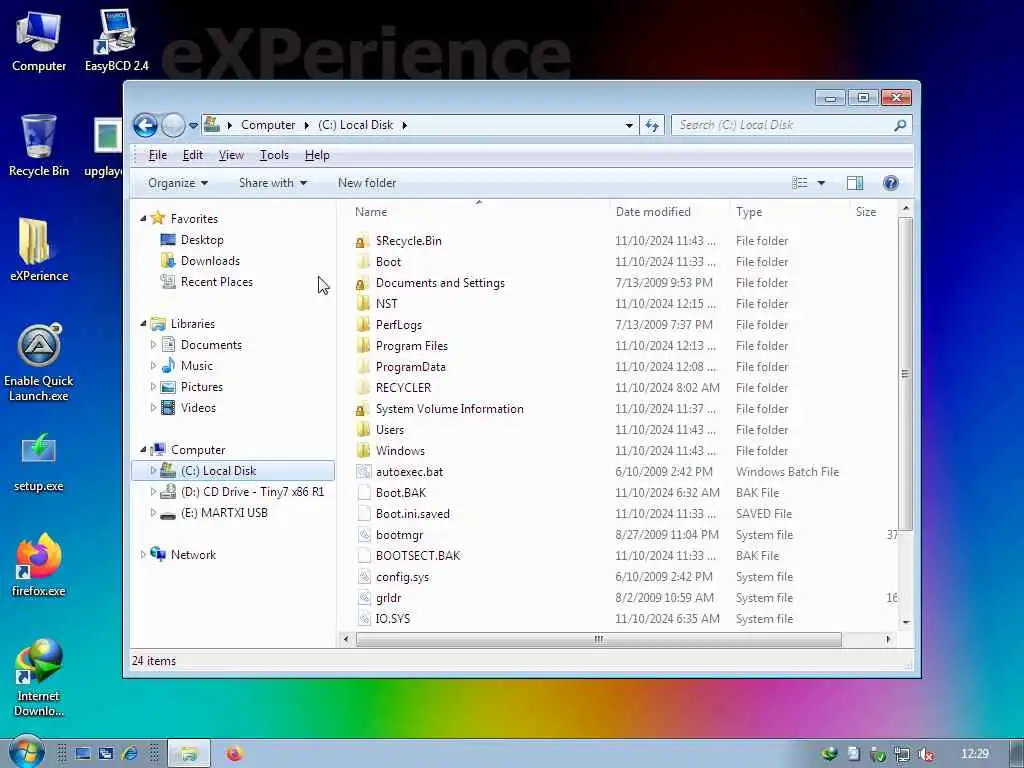
Task: Open the Tools menu
Action: pos(274,155)
